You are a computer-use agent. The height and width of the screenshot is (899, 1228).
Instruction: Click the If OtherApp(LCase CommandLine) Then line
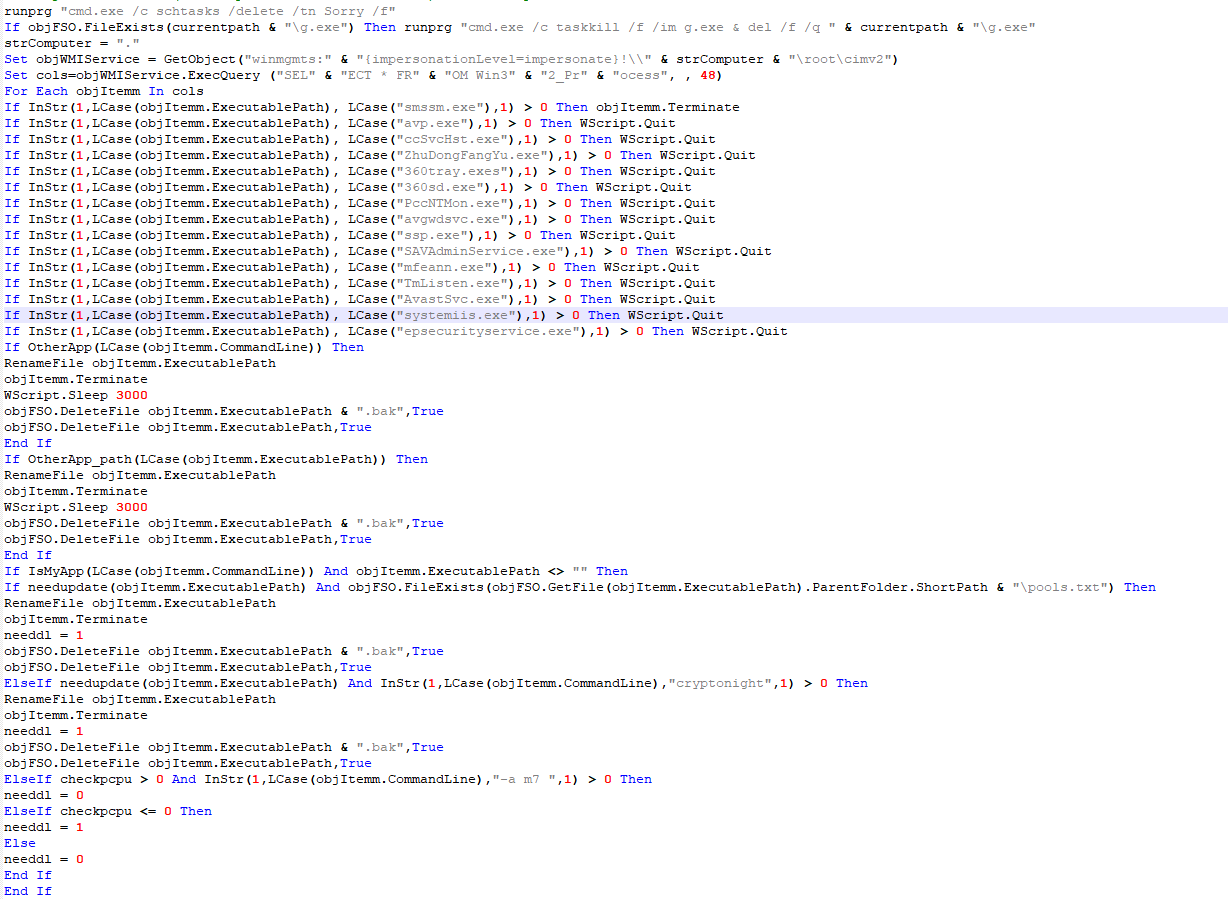(184, 347)
